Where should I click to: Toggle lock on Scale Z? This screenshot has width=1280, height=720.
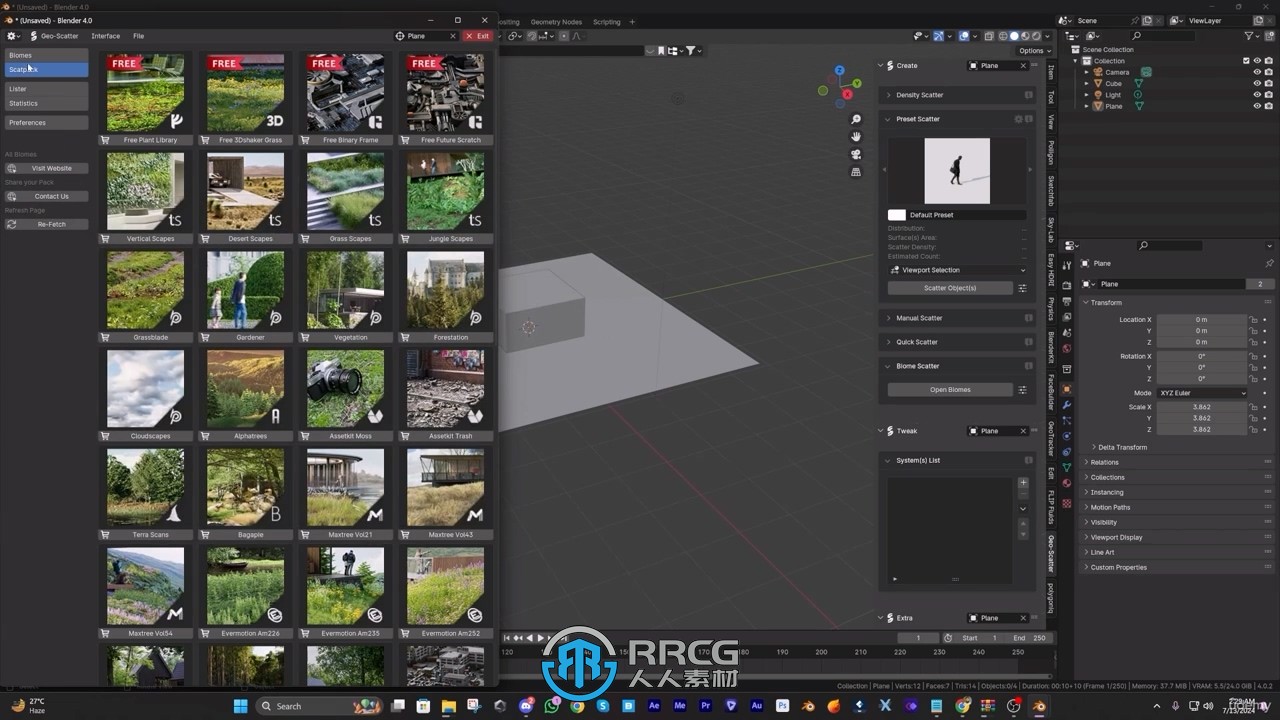coord(1253,429)
